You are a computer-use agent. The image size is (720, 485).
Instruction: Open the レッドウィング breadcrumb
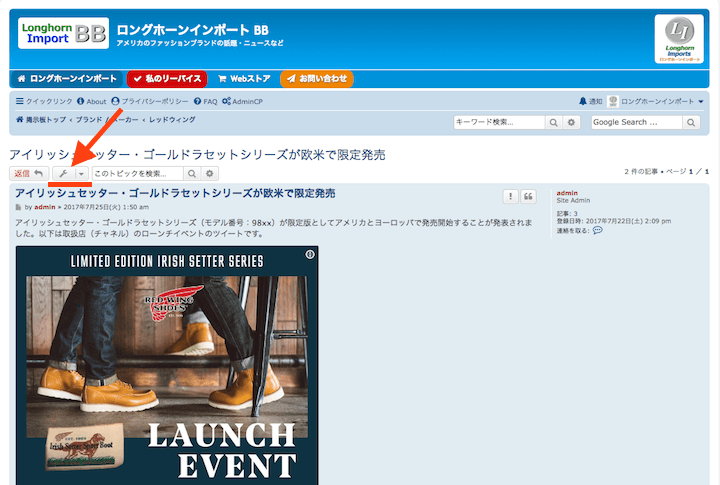[172, 119]
